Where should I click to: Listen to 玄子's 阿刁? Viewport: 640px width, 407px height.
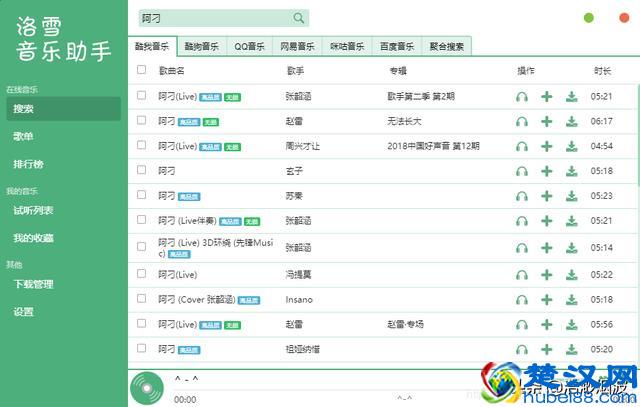(x=522, y=171)
